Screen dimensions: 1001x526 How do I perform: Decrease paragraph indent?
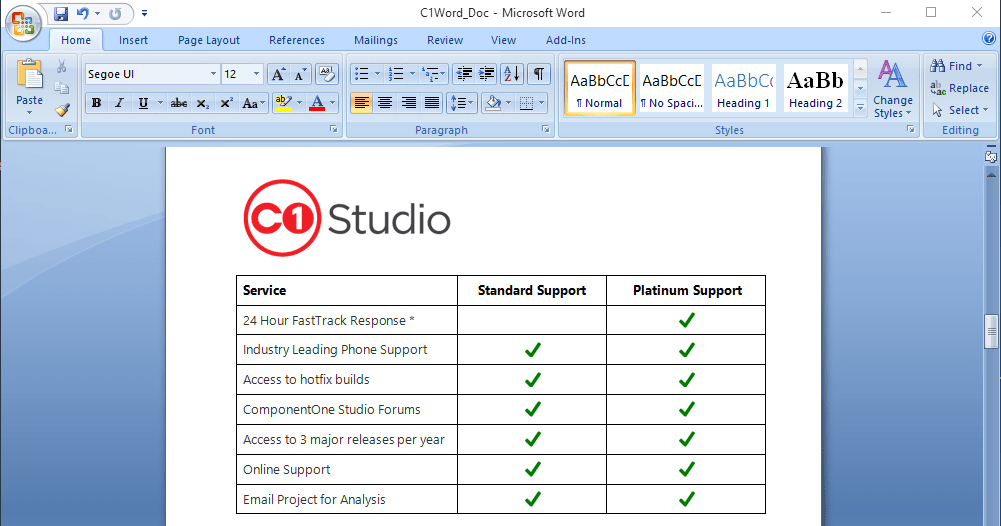464,74
